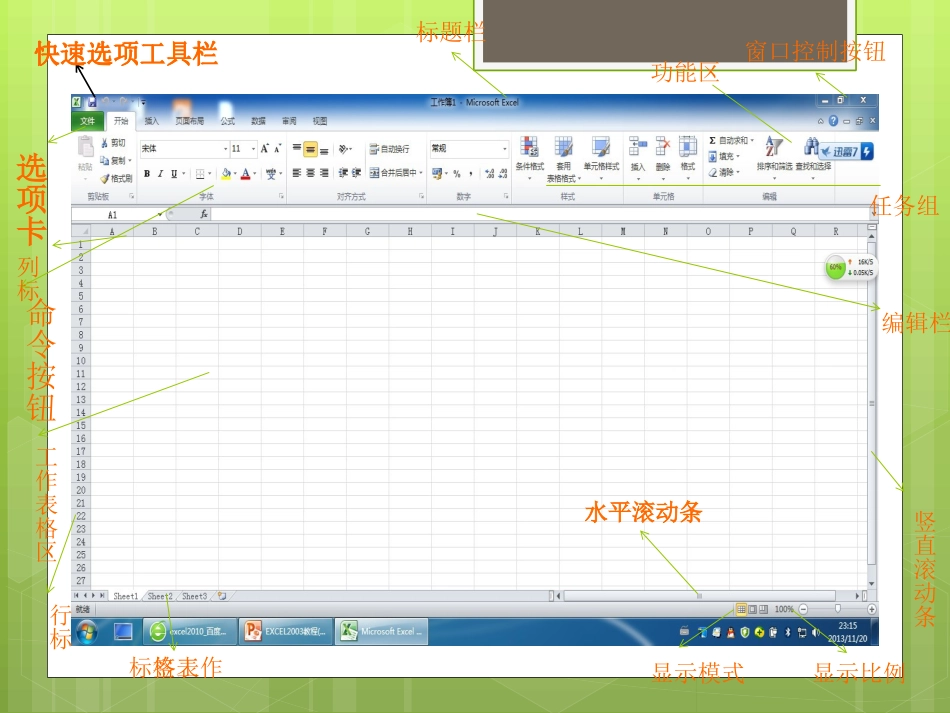
Task: Expand the AutoSum (自动求和) dropdown arrow
Action: (752, 141)
